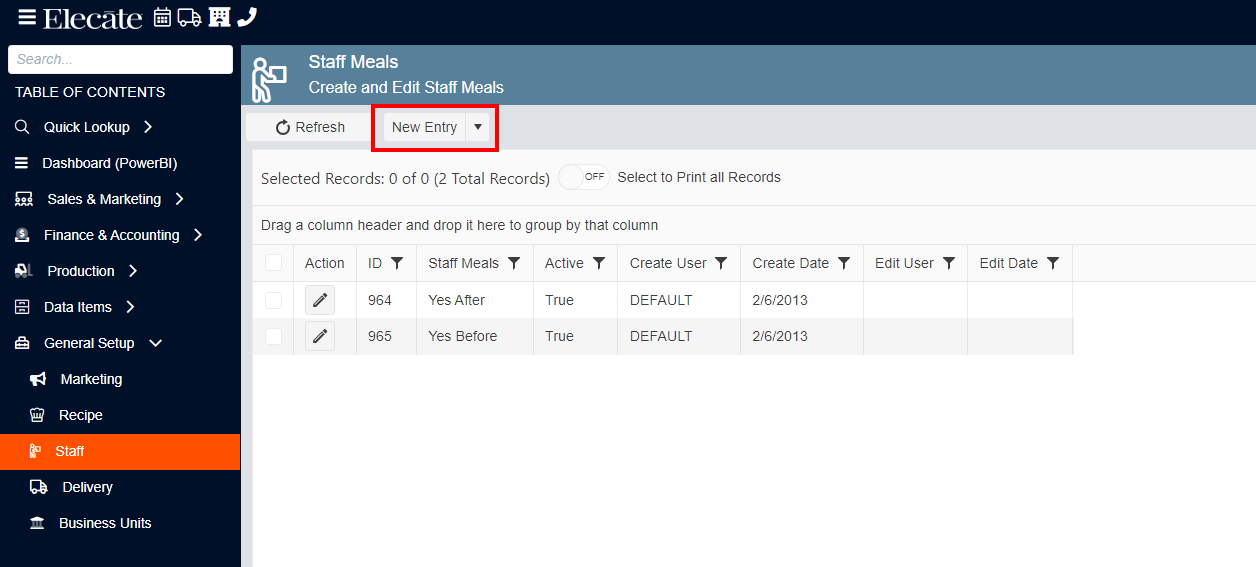Screen dimensions: 1256x567
Task: Click the Elecate logo
Action: tap(93, 18)
